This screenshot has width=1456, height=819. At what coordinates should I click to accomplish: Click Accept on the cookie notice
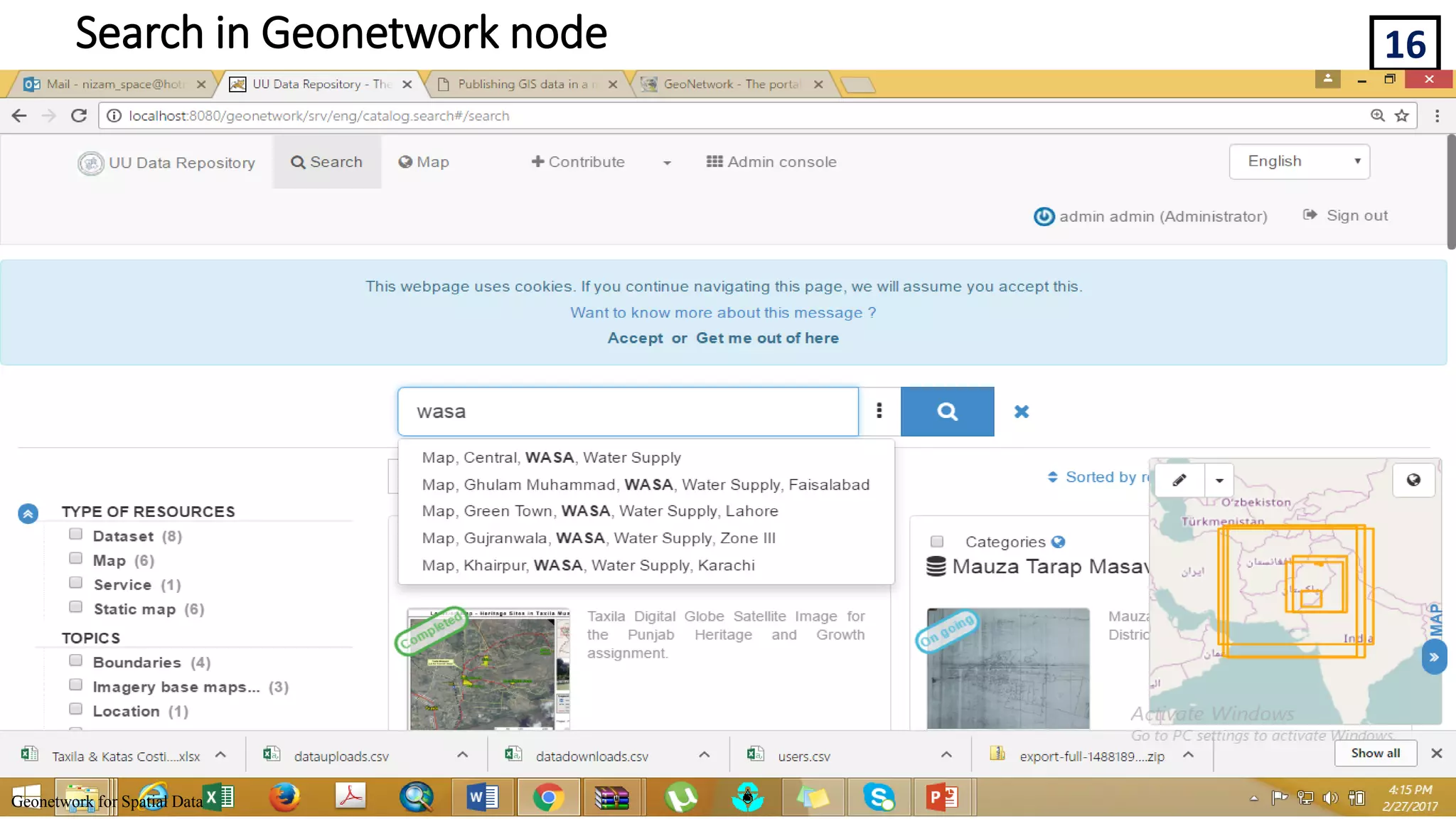click(x=635, y=338)
